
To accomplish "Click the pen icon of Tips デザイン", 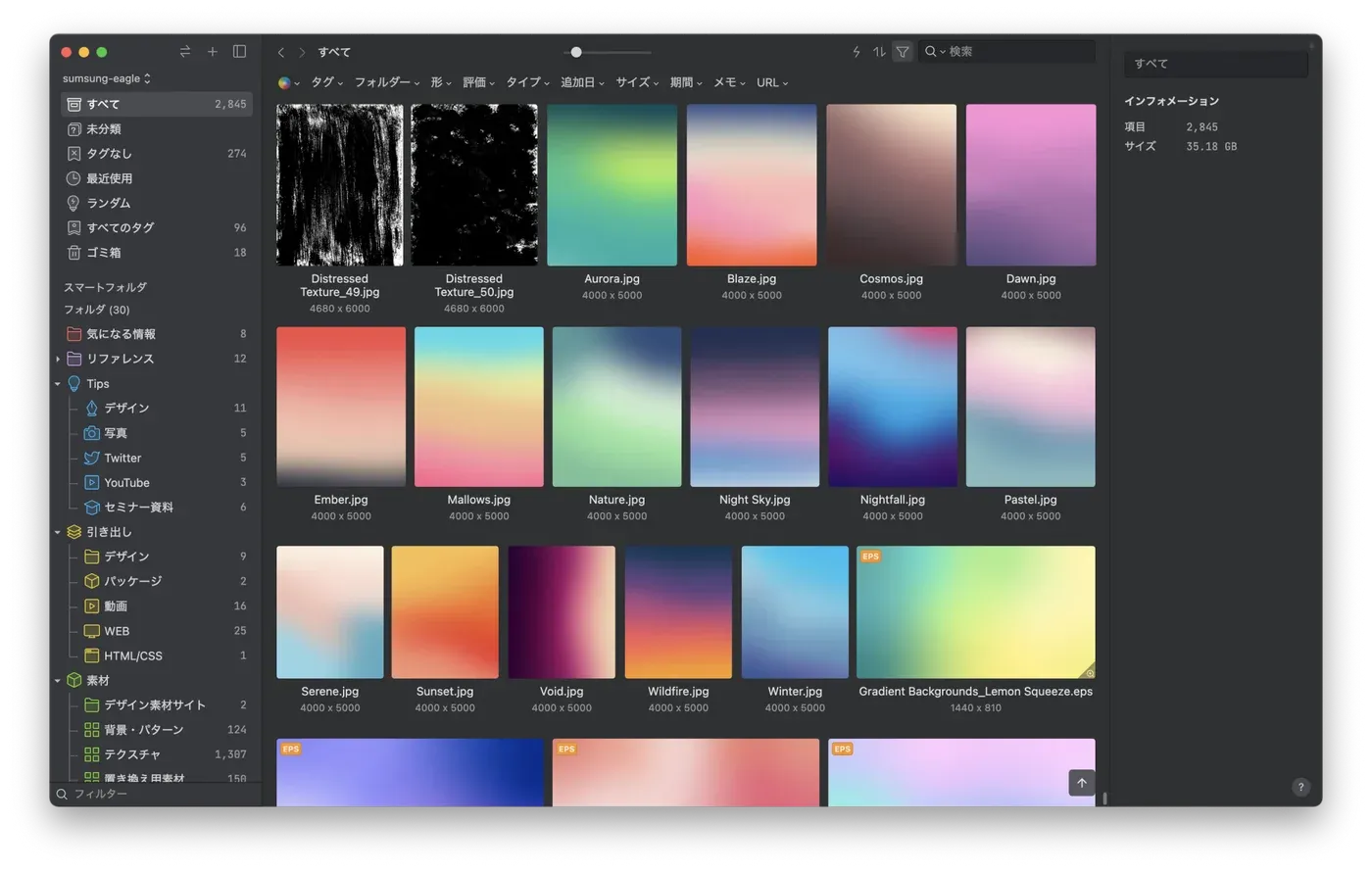I will 92,409.
